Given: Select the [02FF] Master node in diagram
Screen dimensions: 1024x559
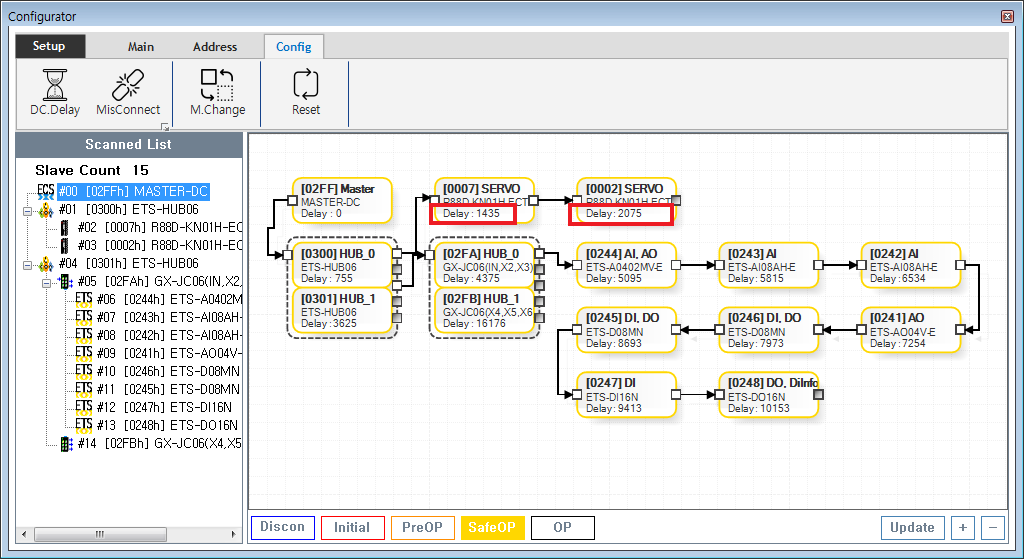Looking at the screenshot, I should (342, 200).
